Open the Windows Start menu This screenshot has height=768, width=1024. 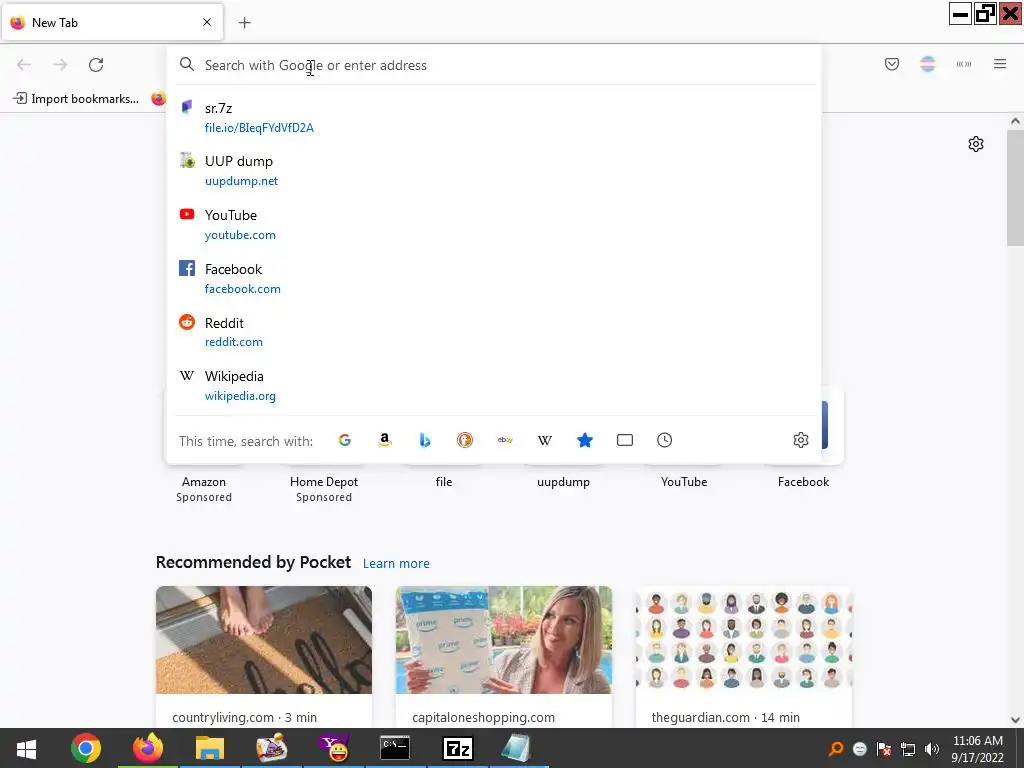[26, 748]
